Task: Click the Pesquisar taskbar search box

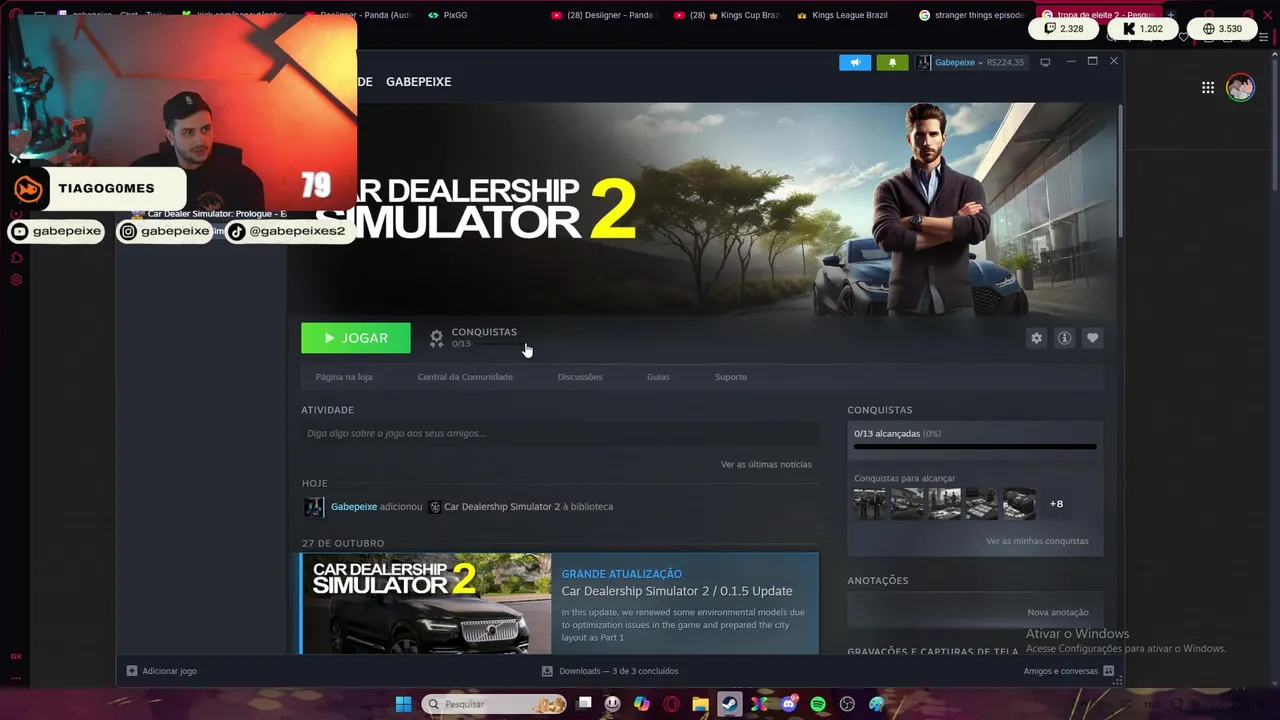Action: coord(495,704)
